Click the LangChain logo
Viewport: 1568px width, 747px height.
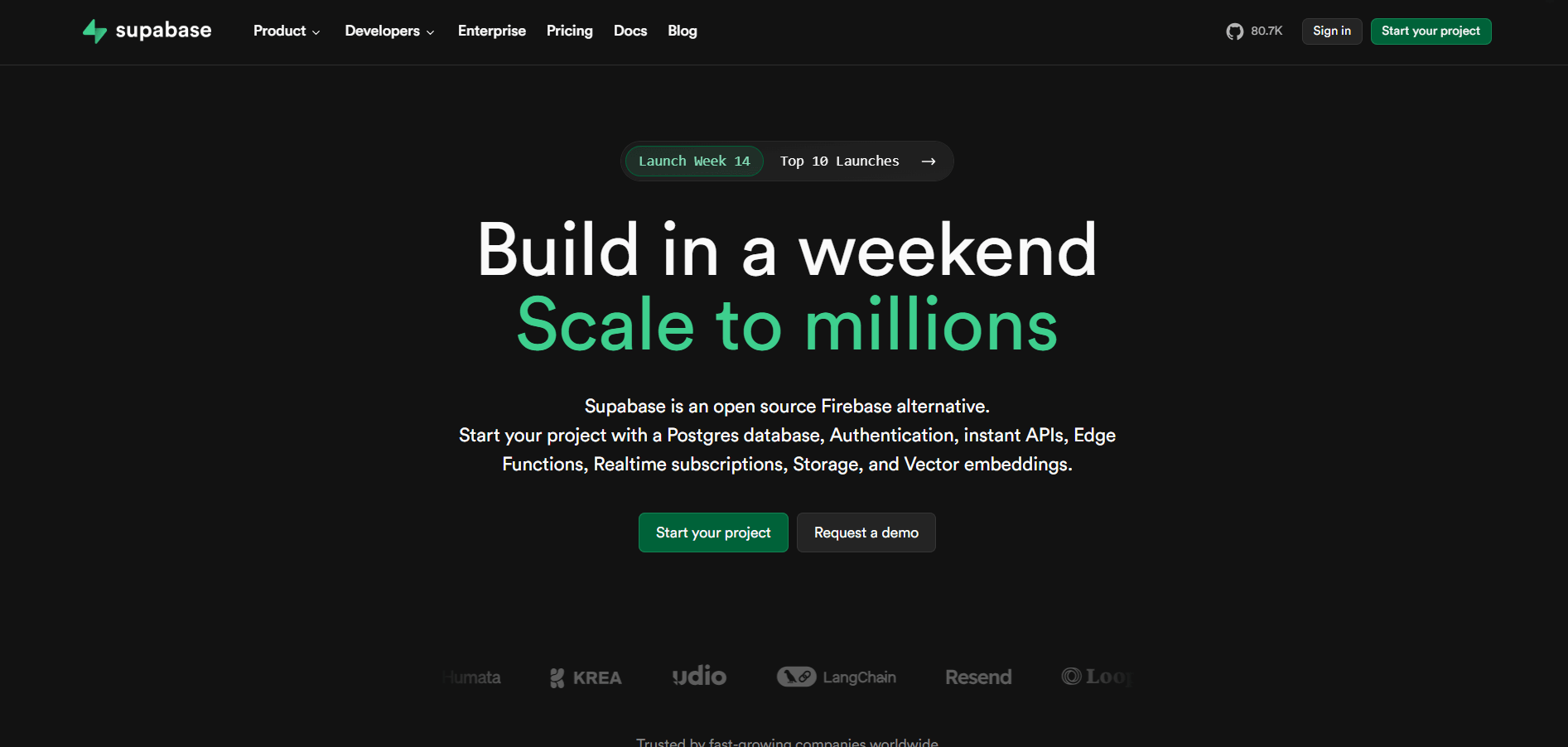point(837,677)
